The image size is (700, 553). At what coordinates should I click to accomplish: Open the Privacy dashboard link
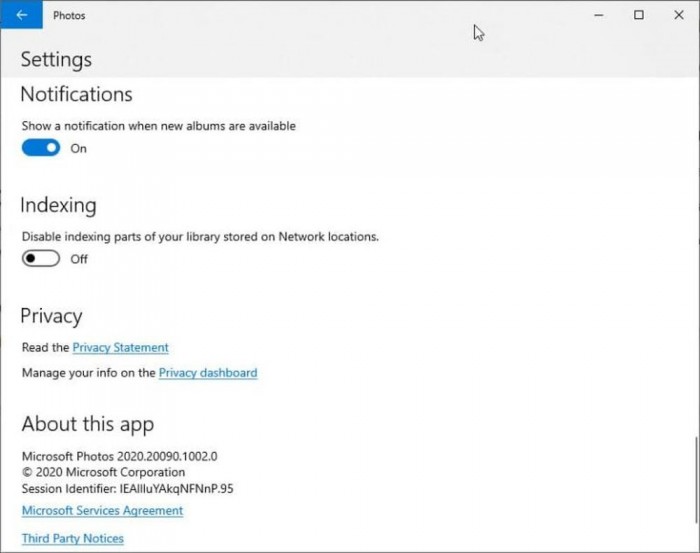[x=207, y=373]
